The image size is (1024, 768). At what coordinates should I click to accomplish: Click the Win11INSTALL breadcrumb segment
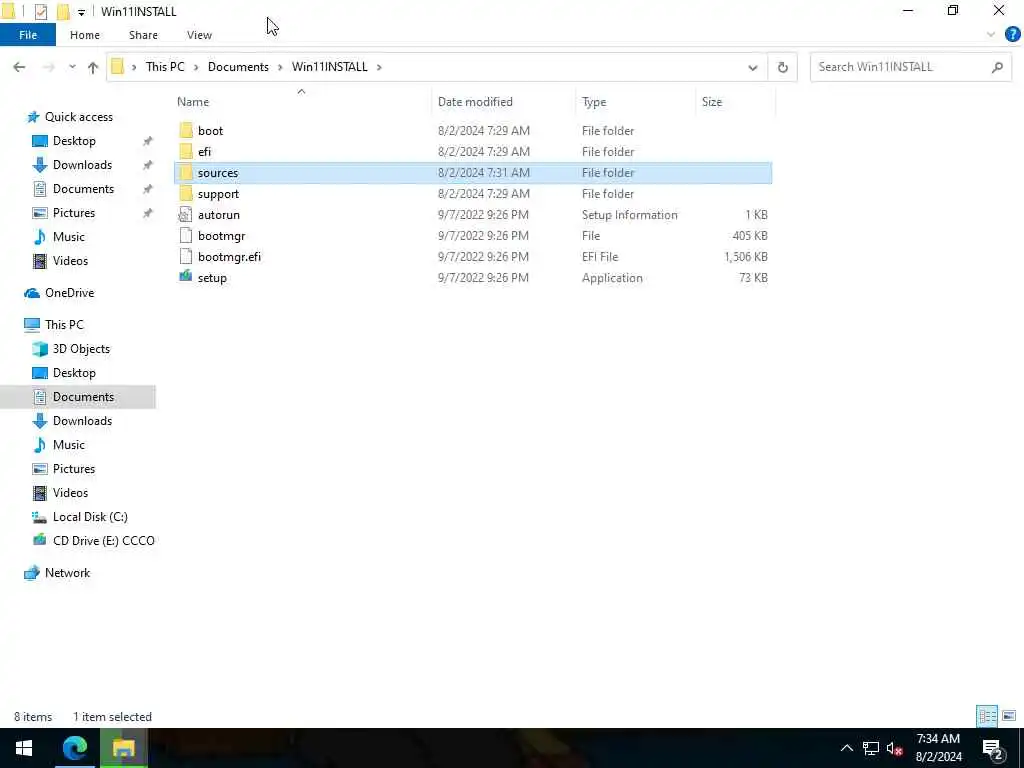click(330, 67)
